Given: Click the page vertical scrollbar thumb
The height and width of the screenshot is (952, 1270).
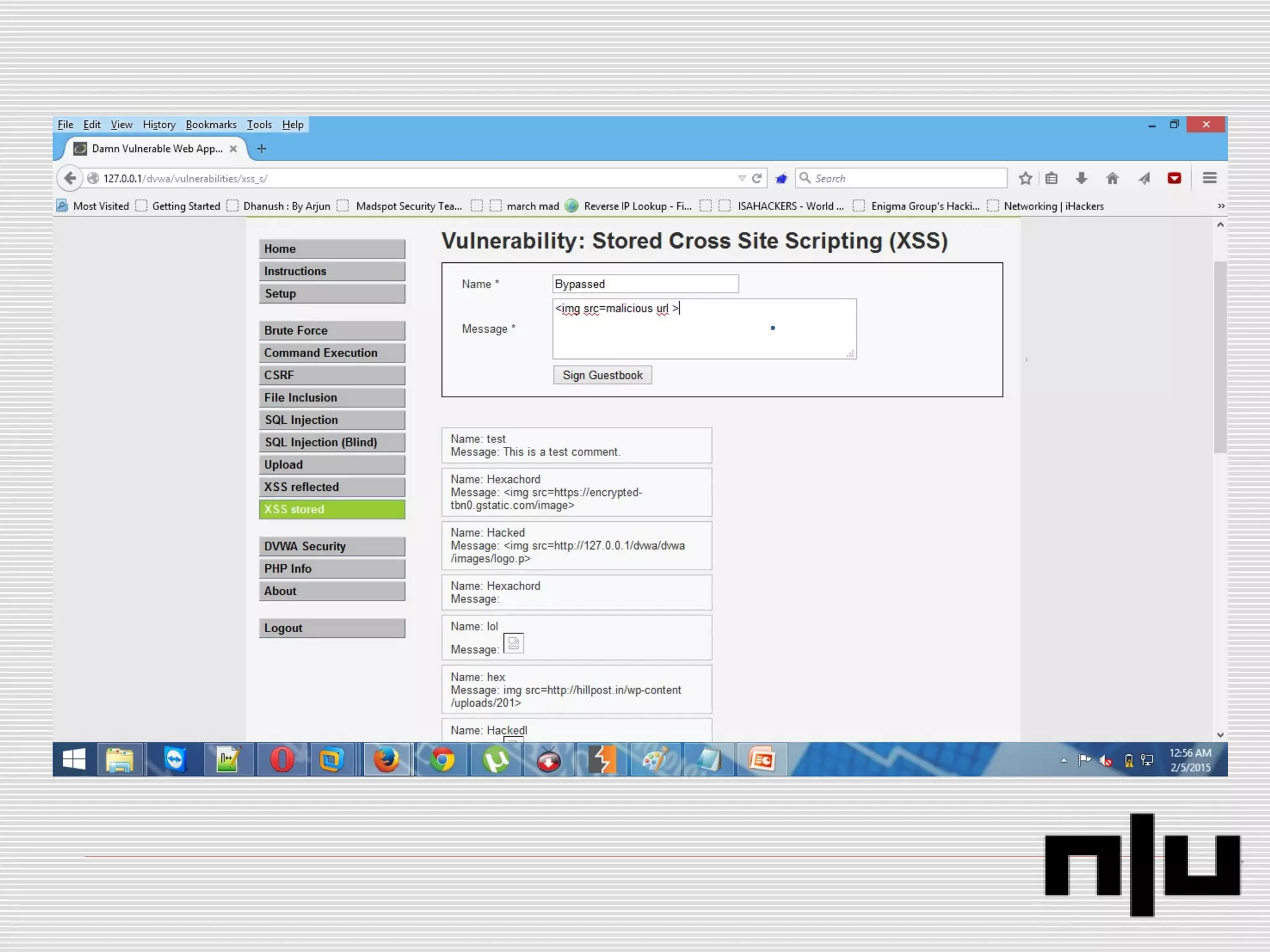Looking at the screenshot, I should (x=1220, y=356).
